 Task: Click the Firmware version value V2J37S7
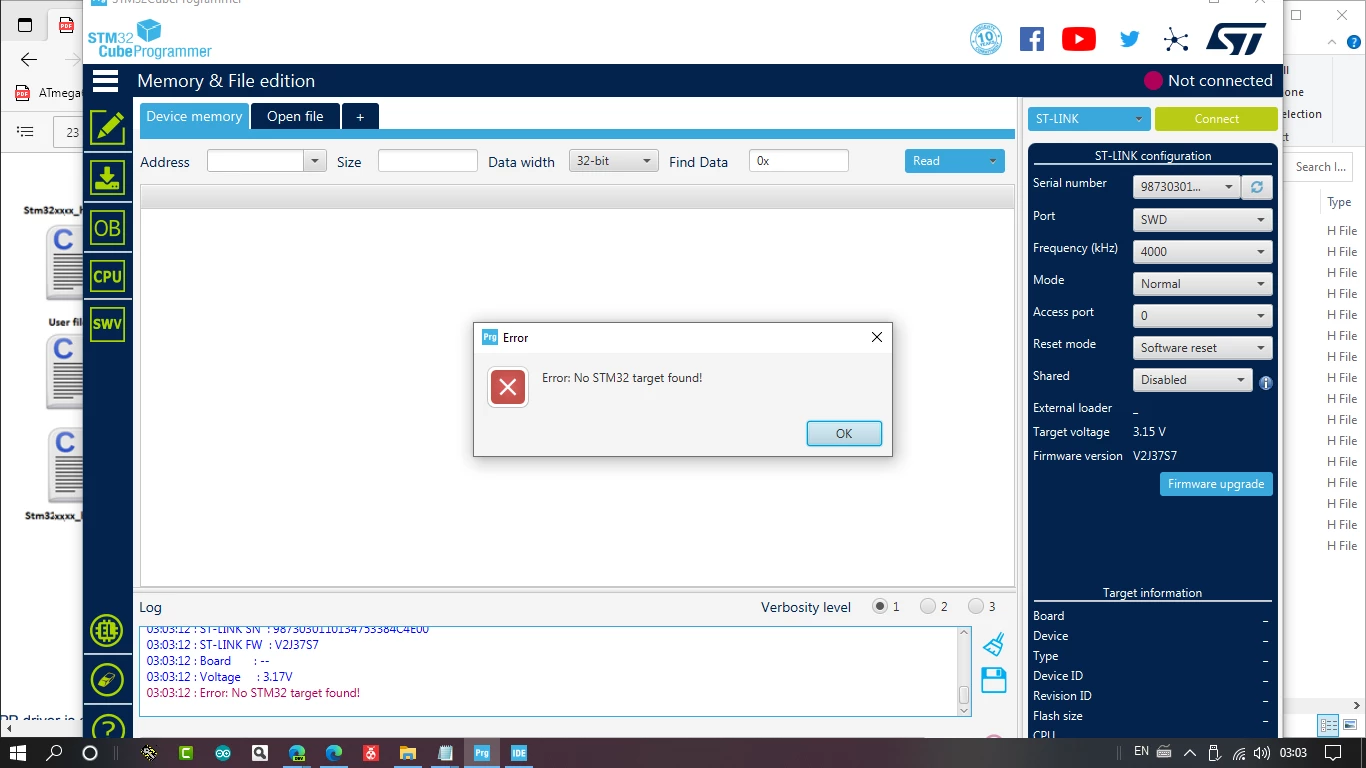pos(1155,456)
